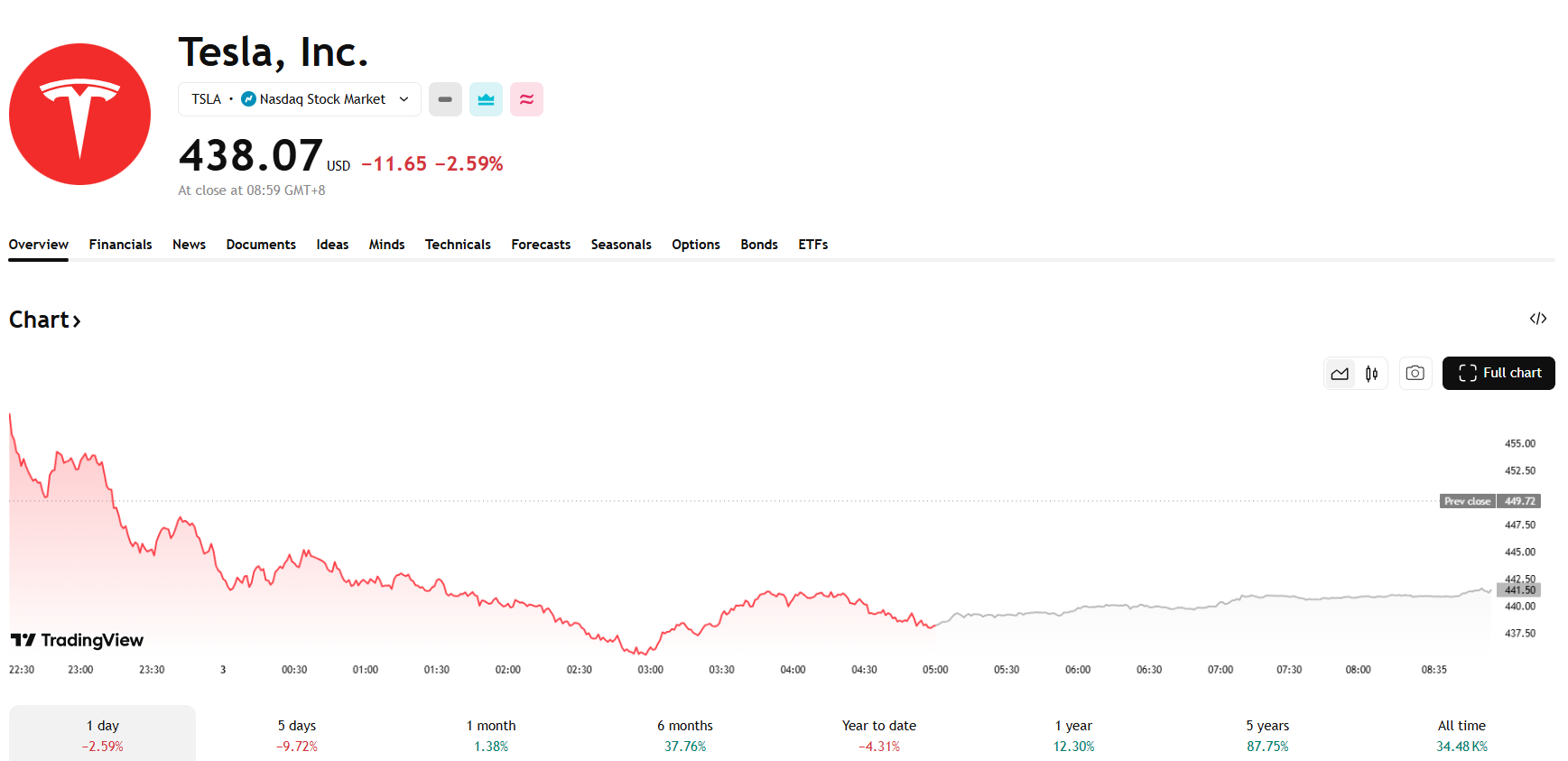The width and height of the screenshot is (1568, 761).
Task: Click the 455.00 price axis label
Action: (1520, 443)
